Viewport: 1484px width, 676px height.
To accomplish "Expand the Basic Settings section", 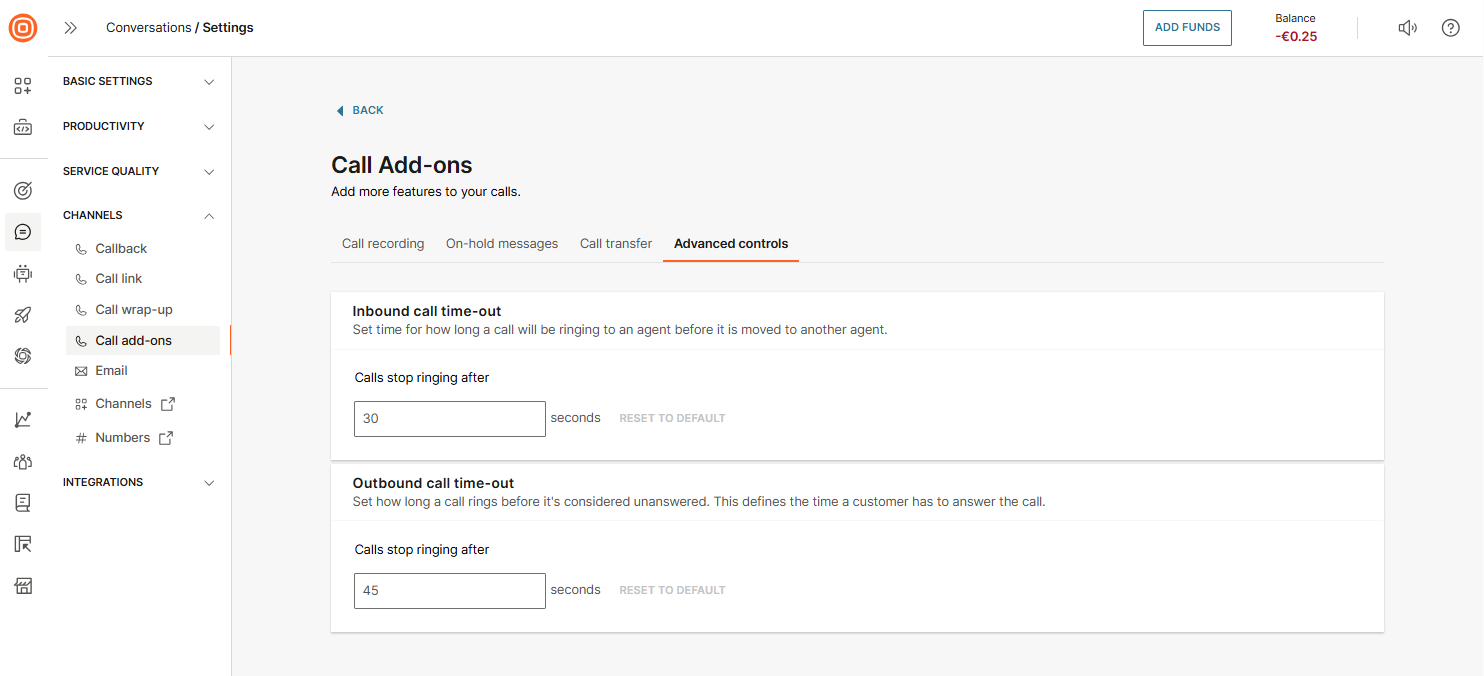I will [139, 82].
